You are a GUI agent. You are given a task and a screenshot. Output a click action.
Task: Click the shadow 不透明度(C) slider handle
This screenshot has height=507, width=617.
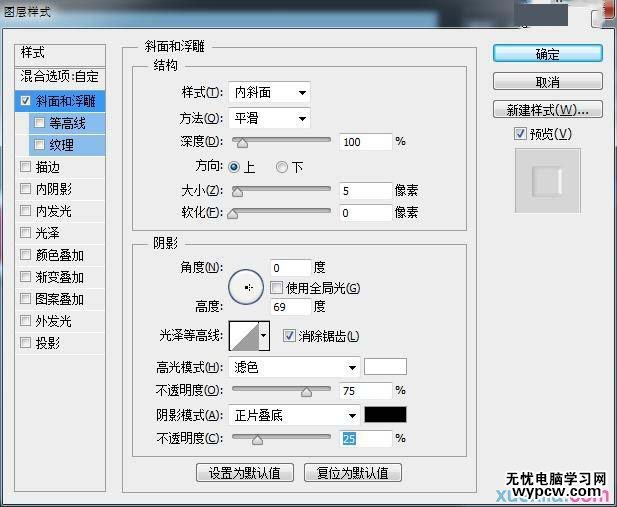coord(257,439)
